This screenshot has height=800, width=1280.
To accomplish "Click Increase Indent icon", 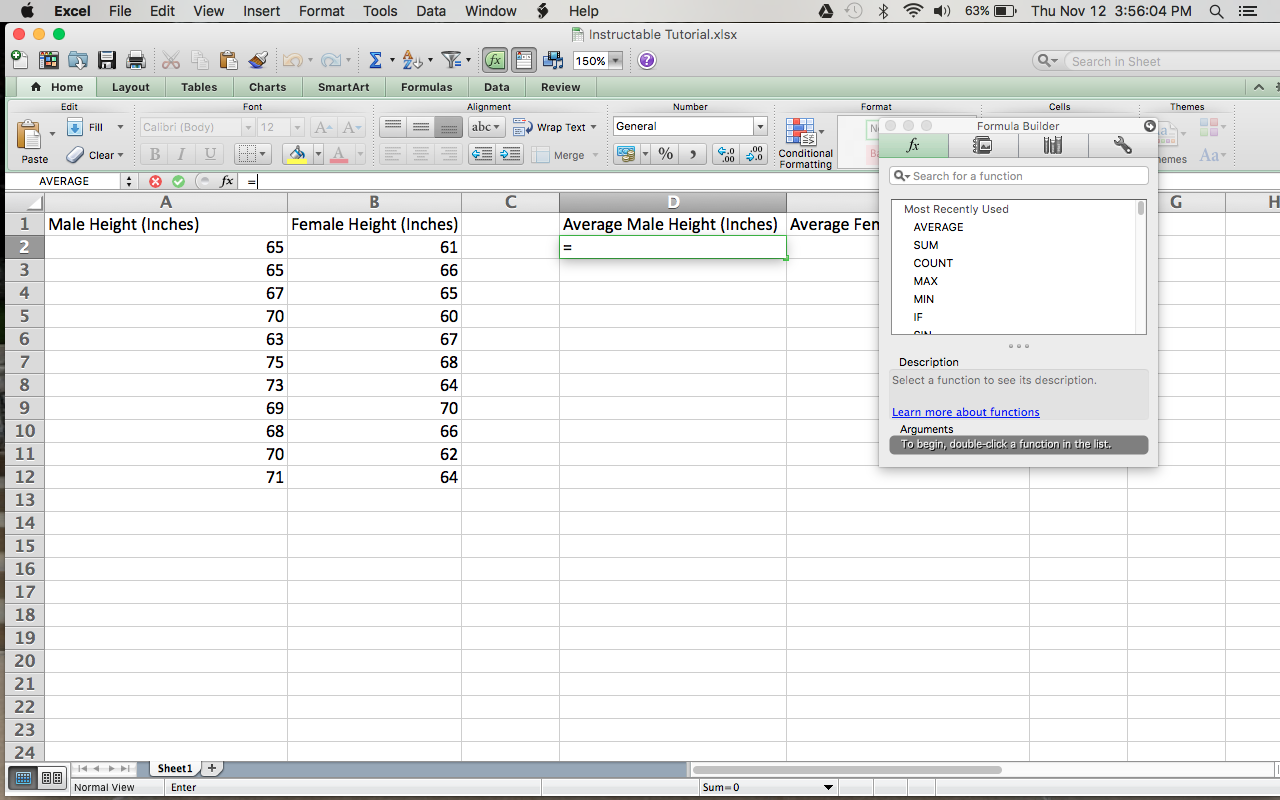I will point(510,154).
